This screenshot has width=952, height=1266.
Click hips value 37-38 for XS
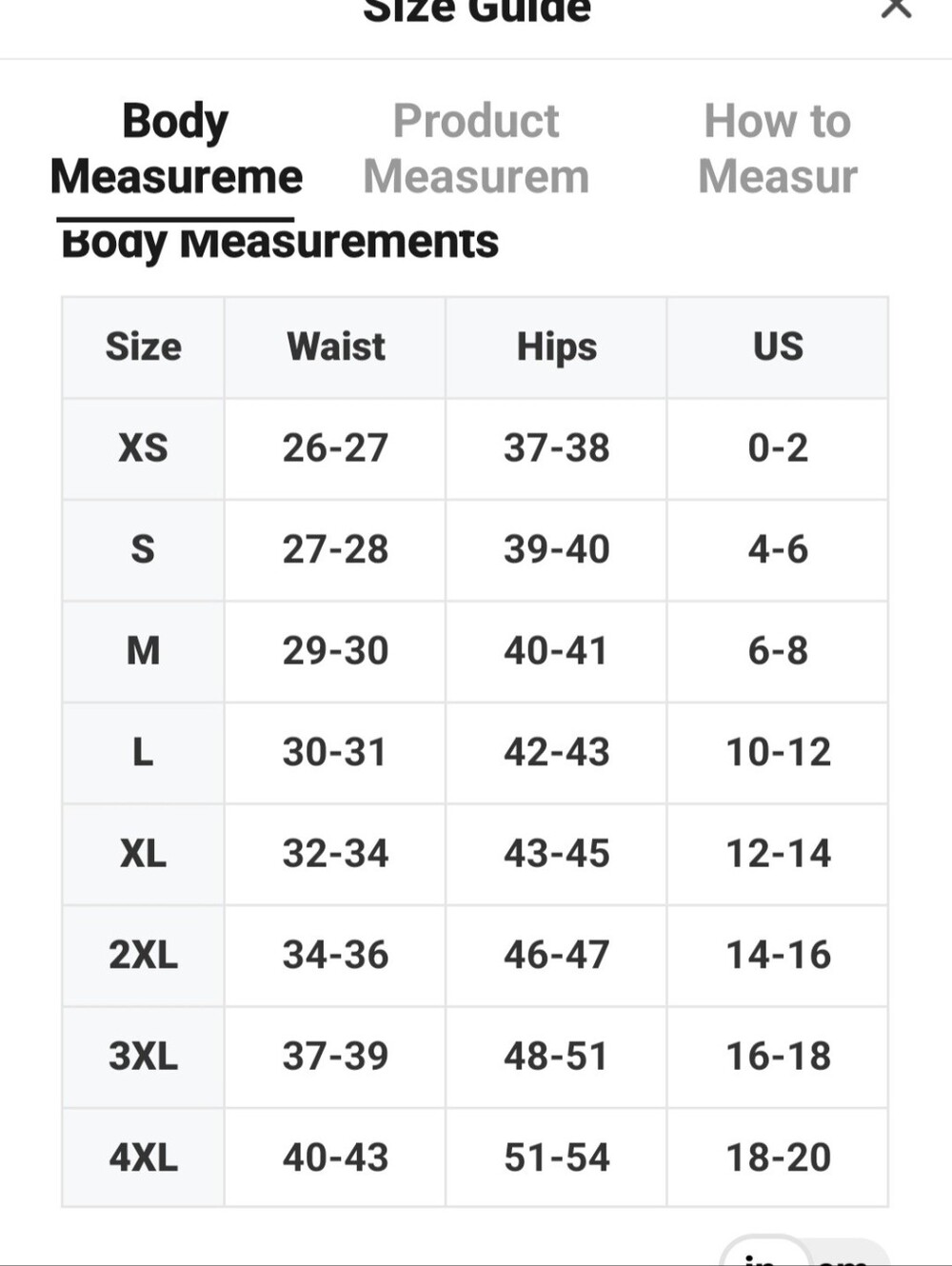point(557,447)
